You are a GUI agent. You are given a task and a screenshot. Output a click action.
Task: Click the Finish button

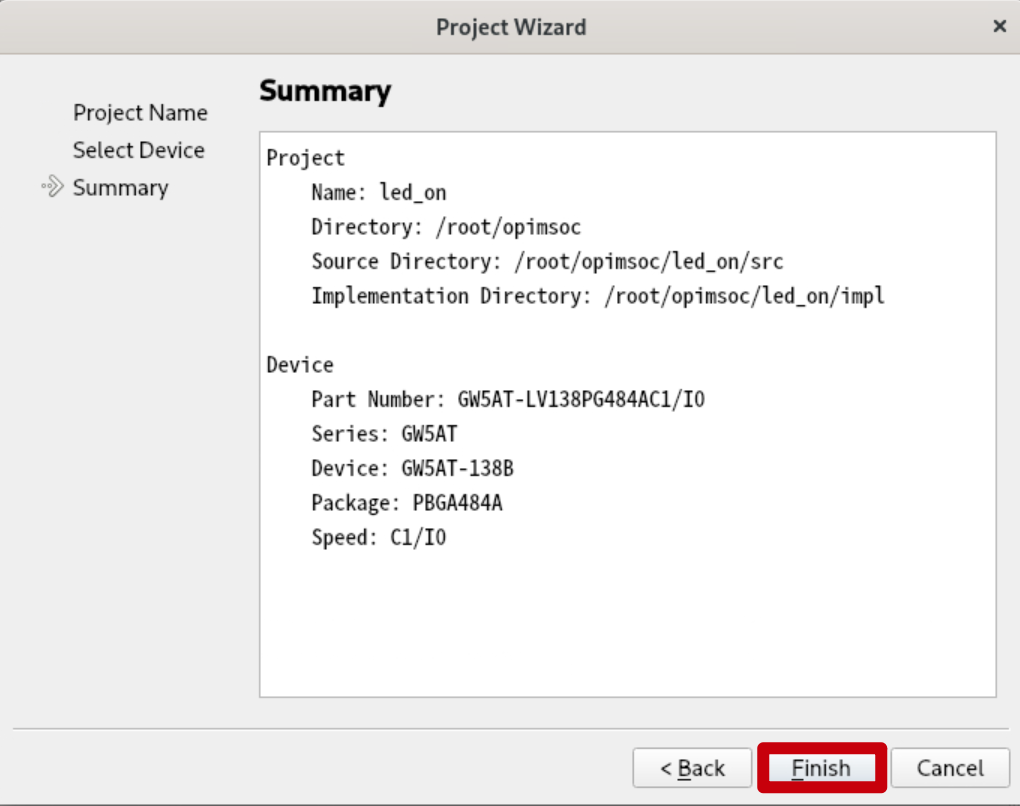(822, 768)
